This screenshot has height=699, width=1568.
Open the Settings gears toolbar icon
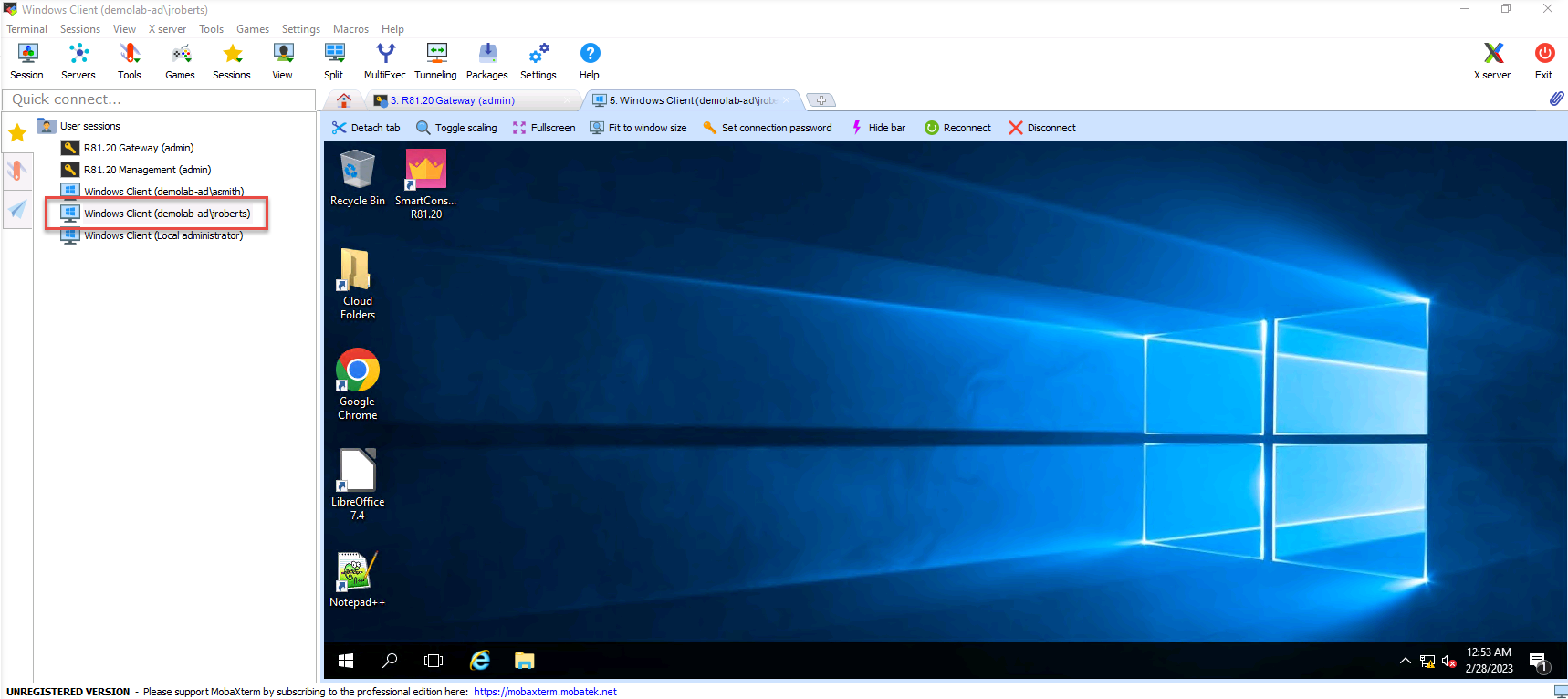click(x=538, y=61)
